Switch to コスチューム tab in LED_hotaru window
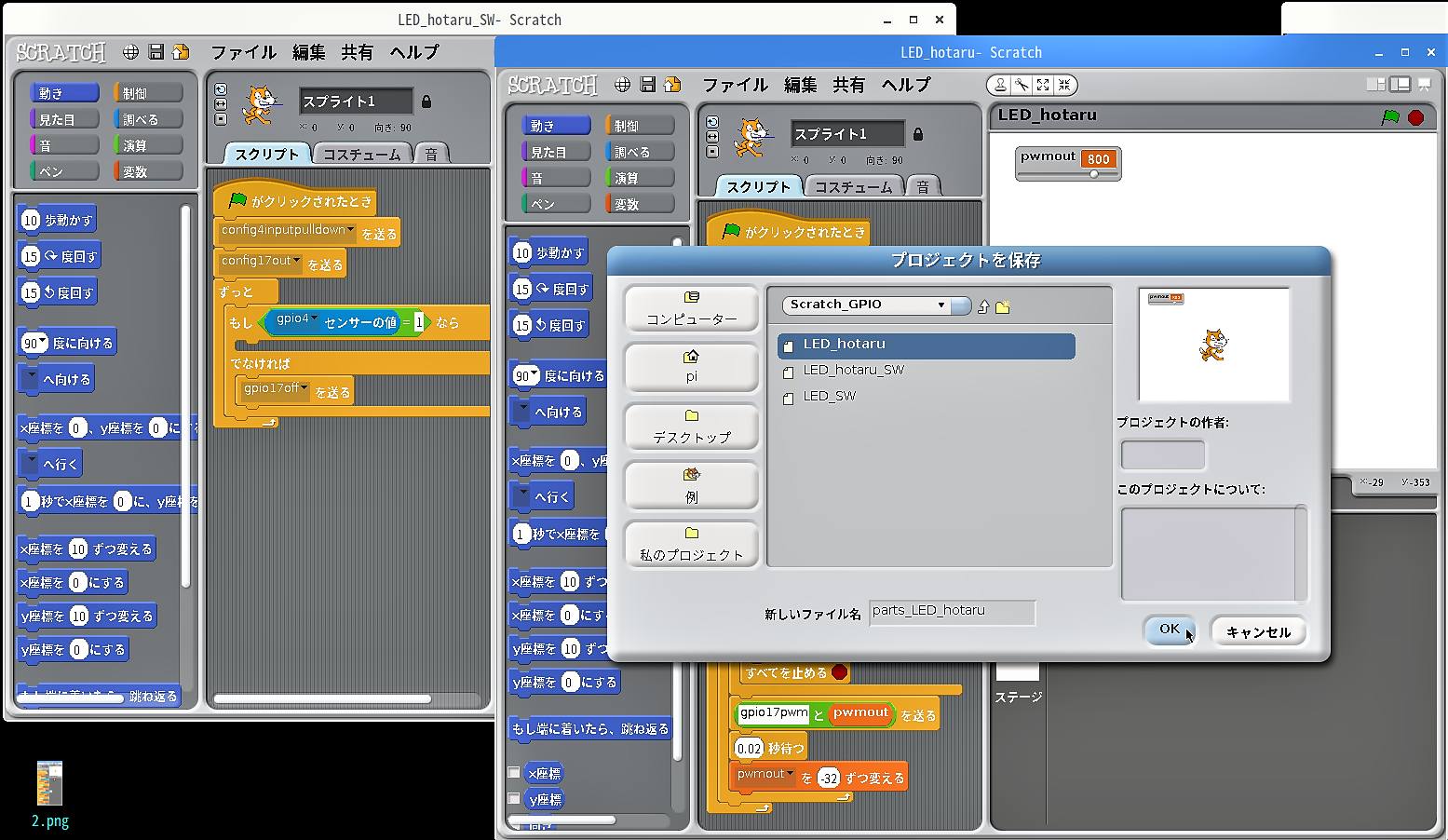 (x=853, y=186)
